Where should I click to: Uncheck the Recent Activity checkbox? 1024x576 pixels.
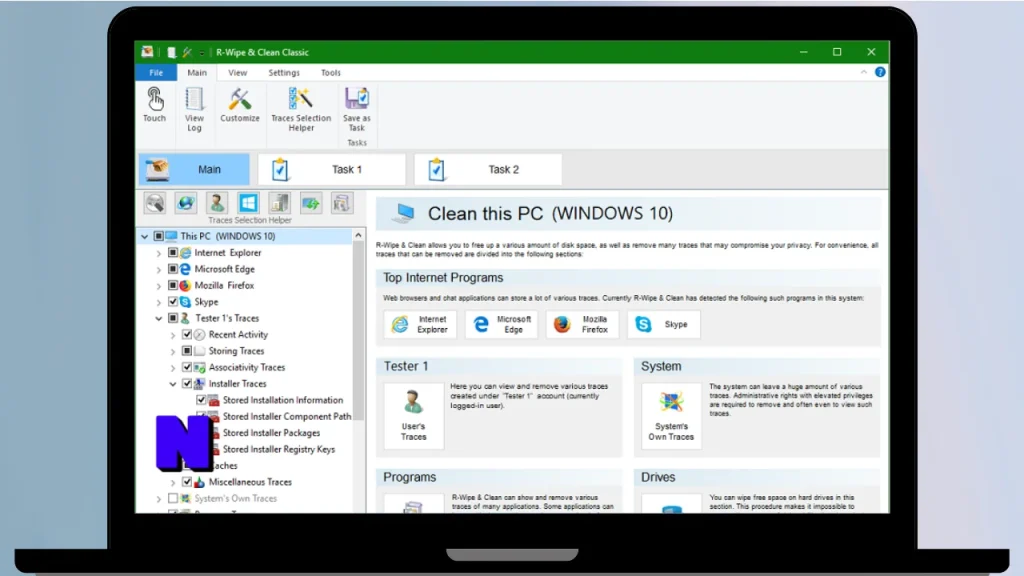(x=187, y=334)
